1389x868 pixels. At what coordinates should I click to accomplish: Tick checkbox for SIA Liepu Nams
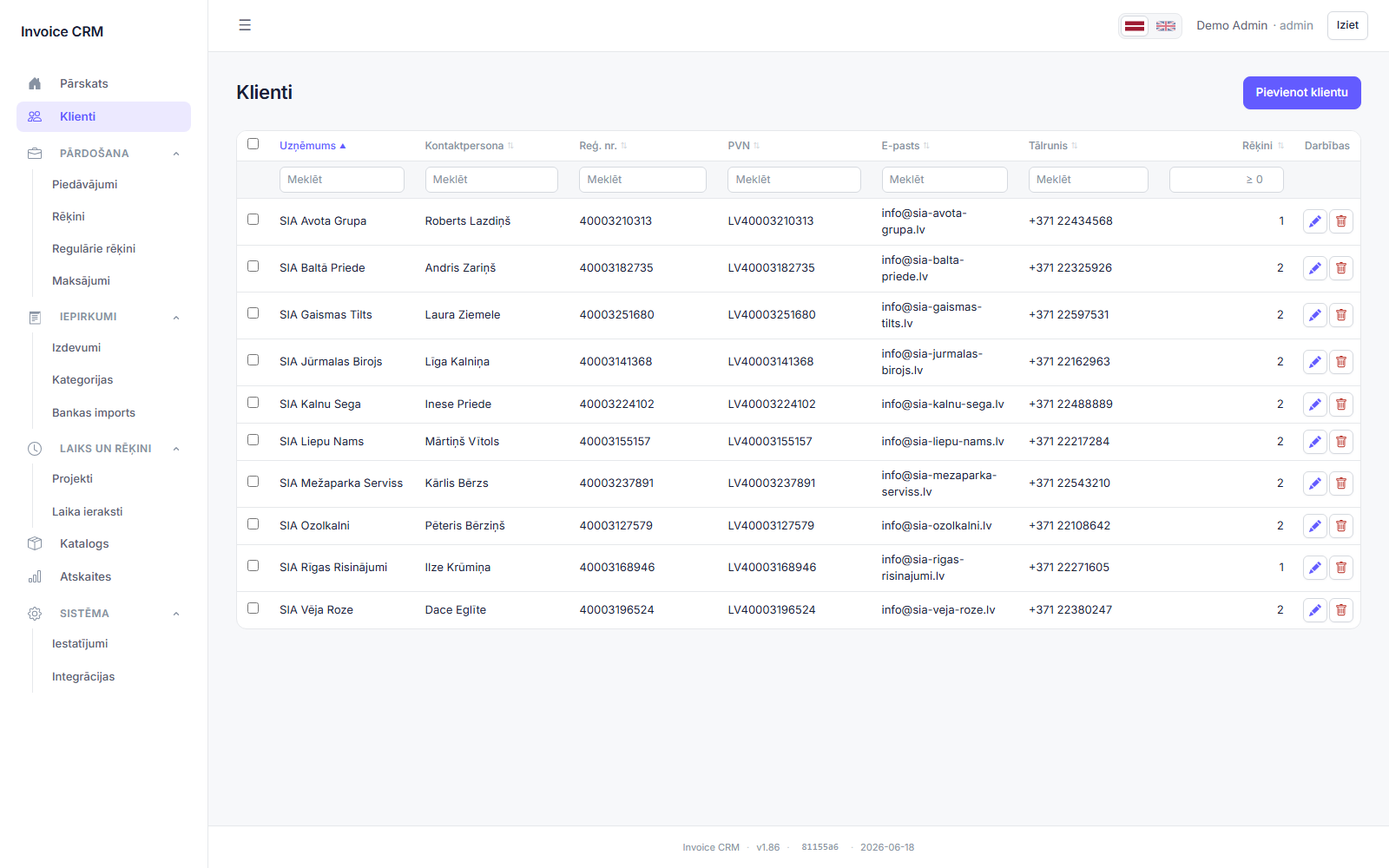[x=253, y=440]
